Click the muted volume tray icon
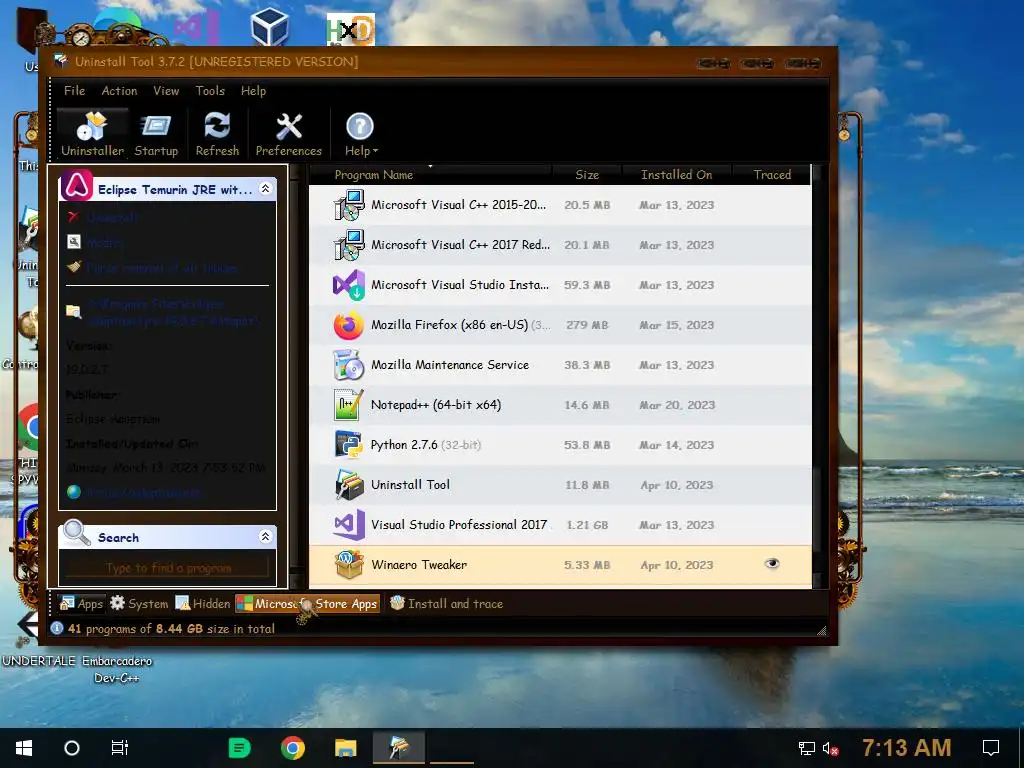This screenshot has height=768, width=1024. [x=830, y=748]
